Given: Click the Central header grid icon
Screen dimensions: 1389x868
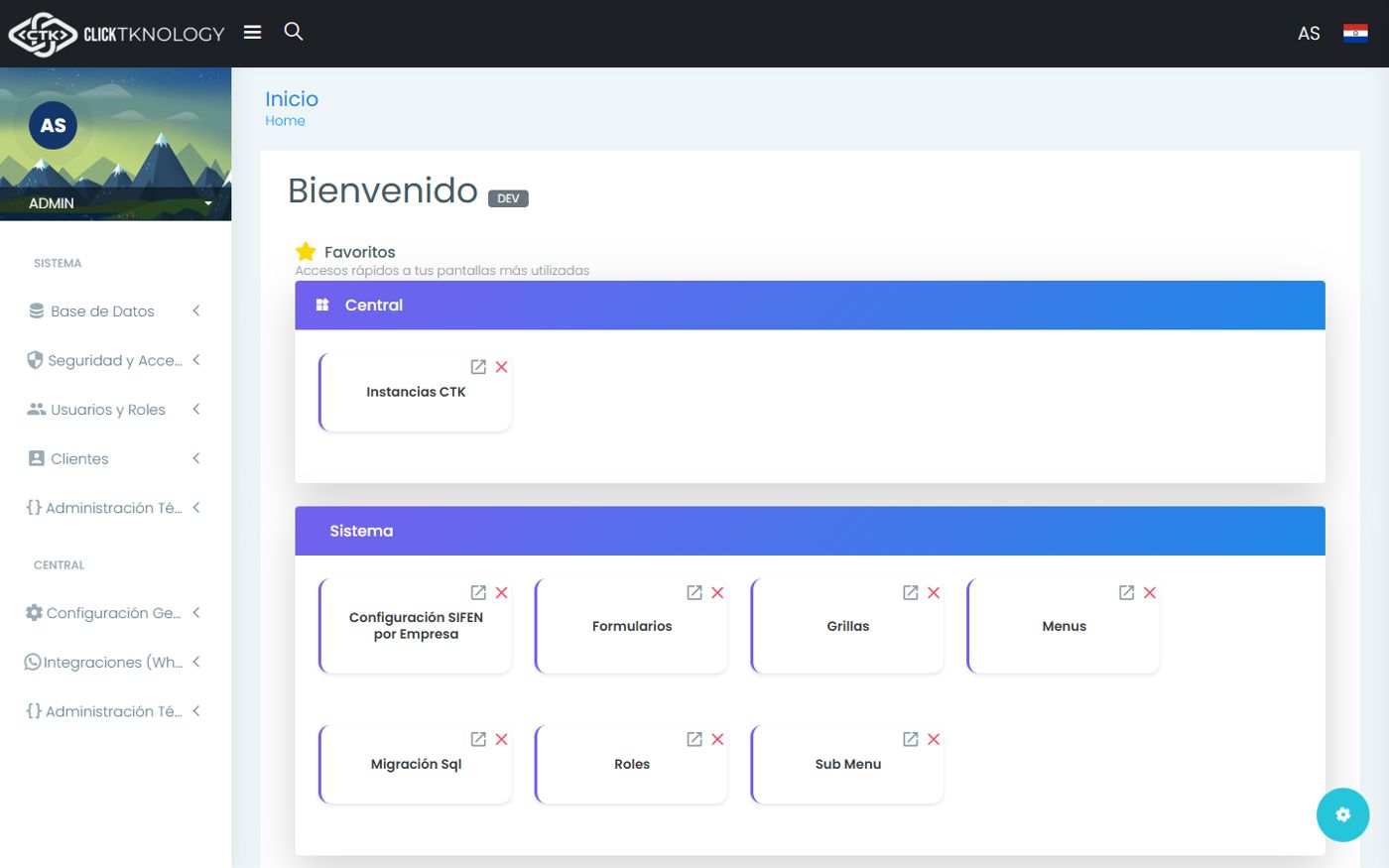Looking at the screenshot, I should coord(322,305).
